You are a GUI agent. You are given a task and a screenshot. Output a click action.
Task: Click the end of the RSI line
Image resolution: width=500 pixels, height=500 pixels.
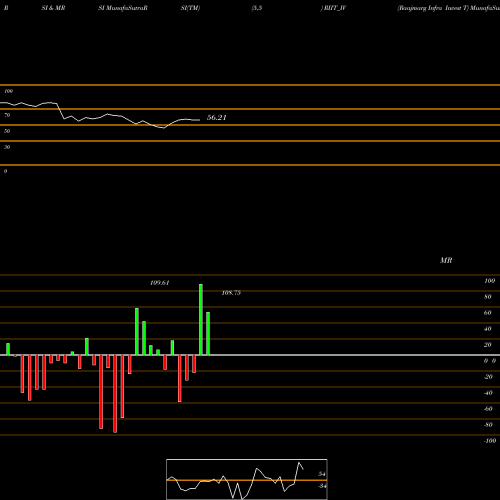point(199,120)
